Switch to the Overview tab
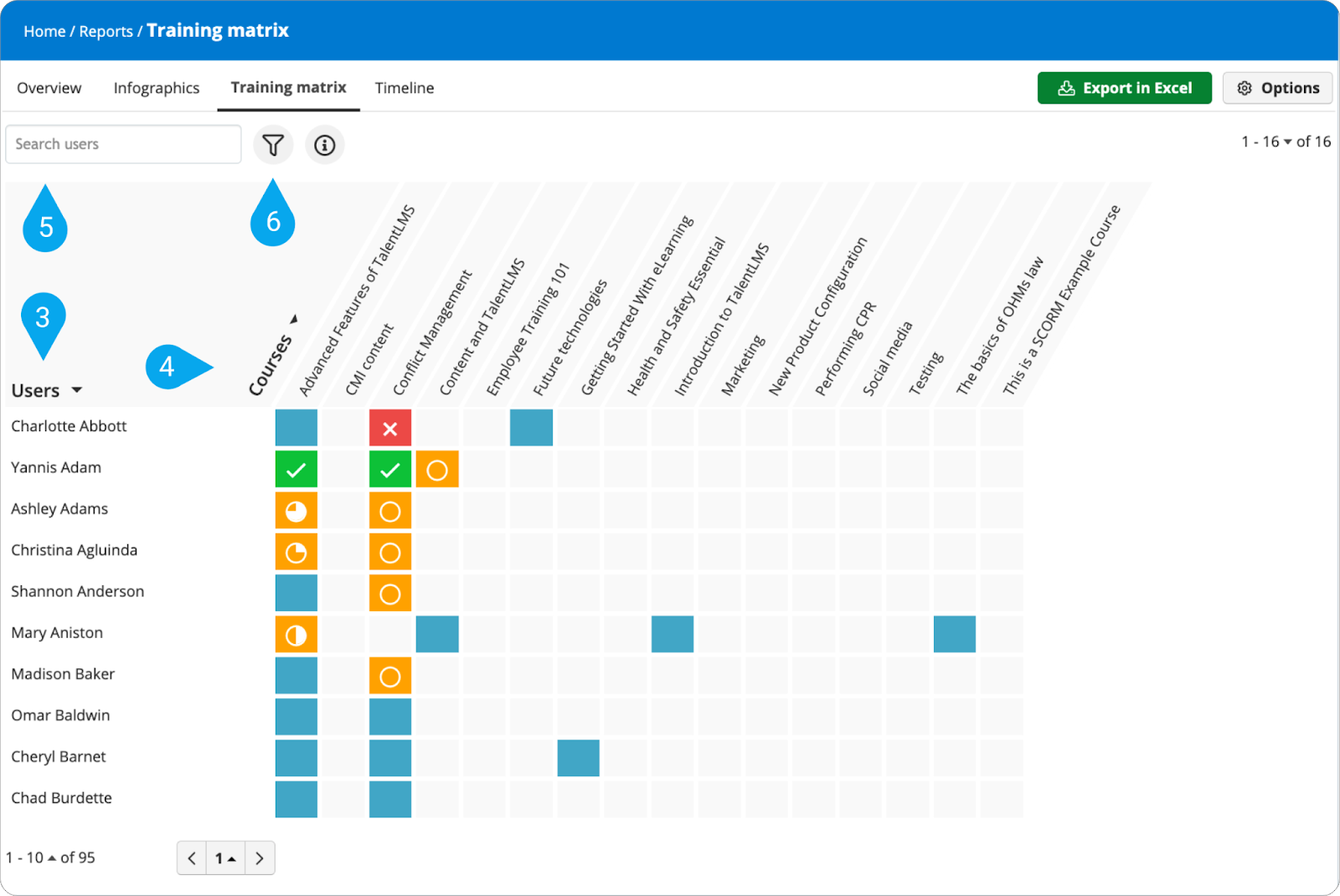This screenshot has height=896, width=1340. 49,87
